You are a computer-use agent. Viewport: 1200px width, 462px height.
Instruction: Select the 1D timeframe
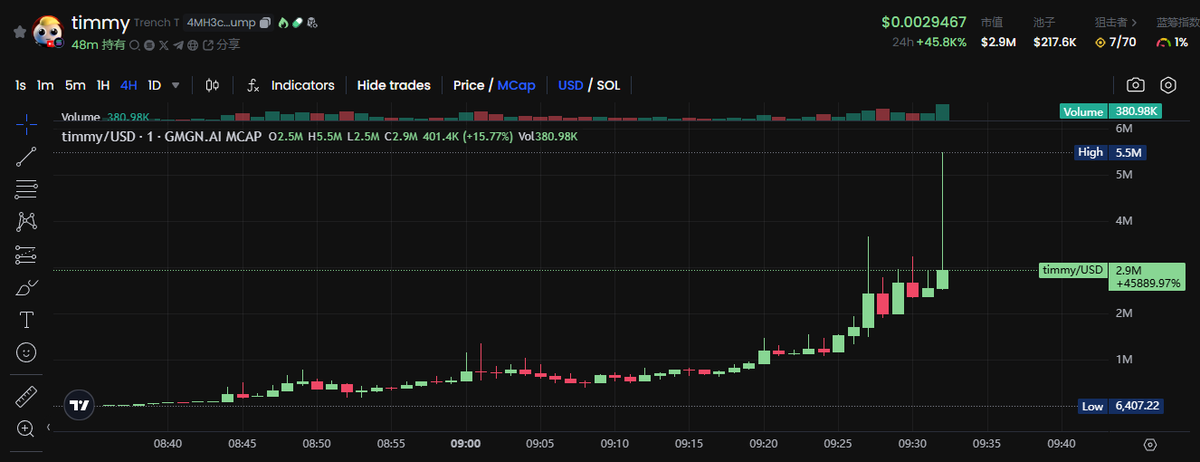click(x=154, y=85)
